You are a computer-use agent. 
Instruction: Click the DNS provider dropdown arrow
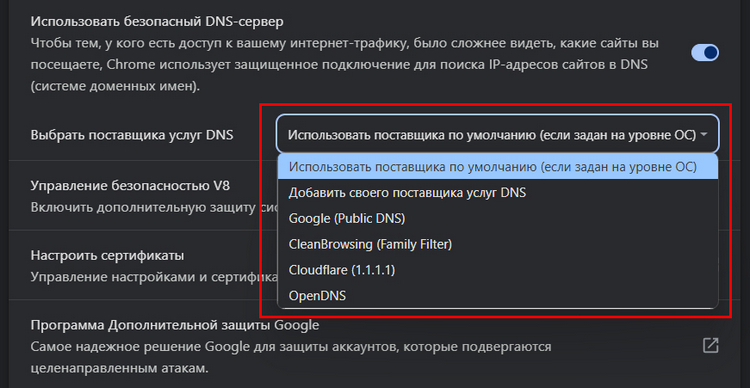(703, 135)
